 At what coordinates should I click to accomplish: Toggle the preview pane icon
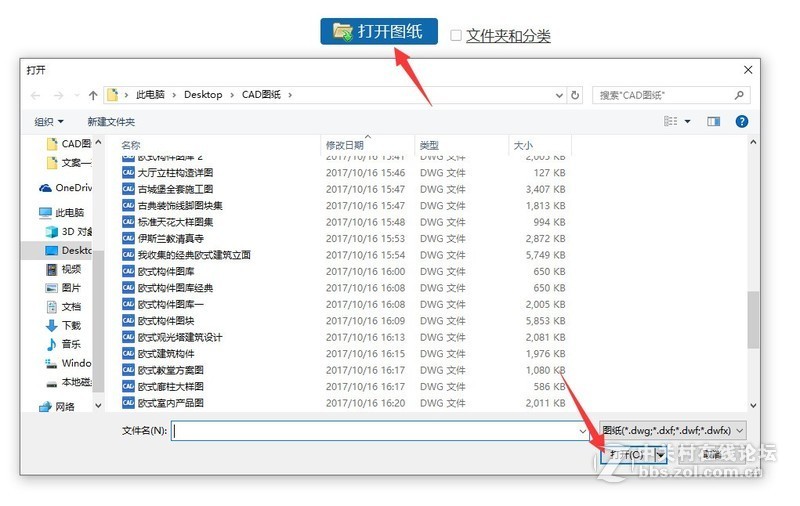coord(713,121)
